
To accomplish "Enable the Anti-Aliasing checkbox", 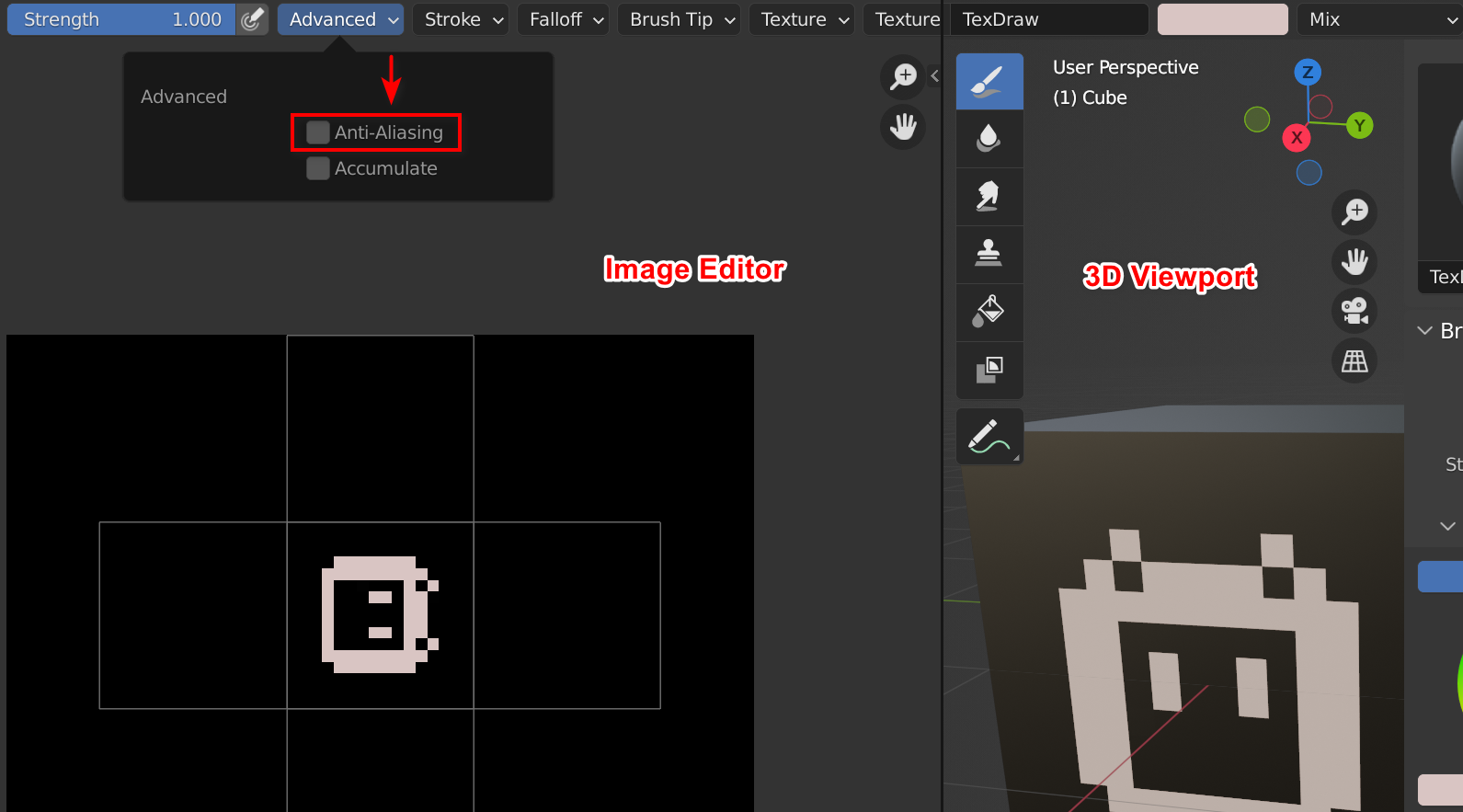I will 318,132.
